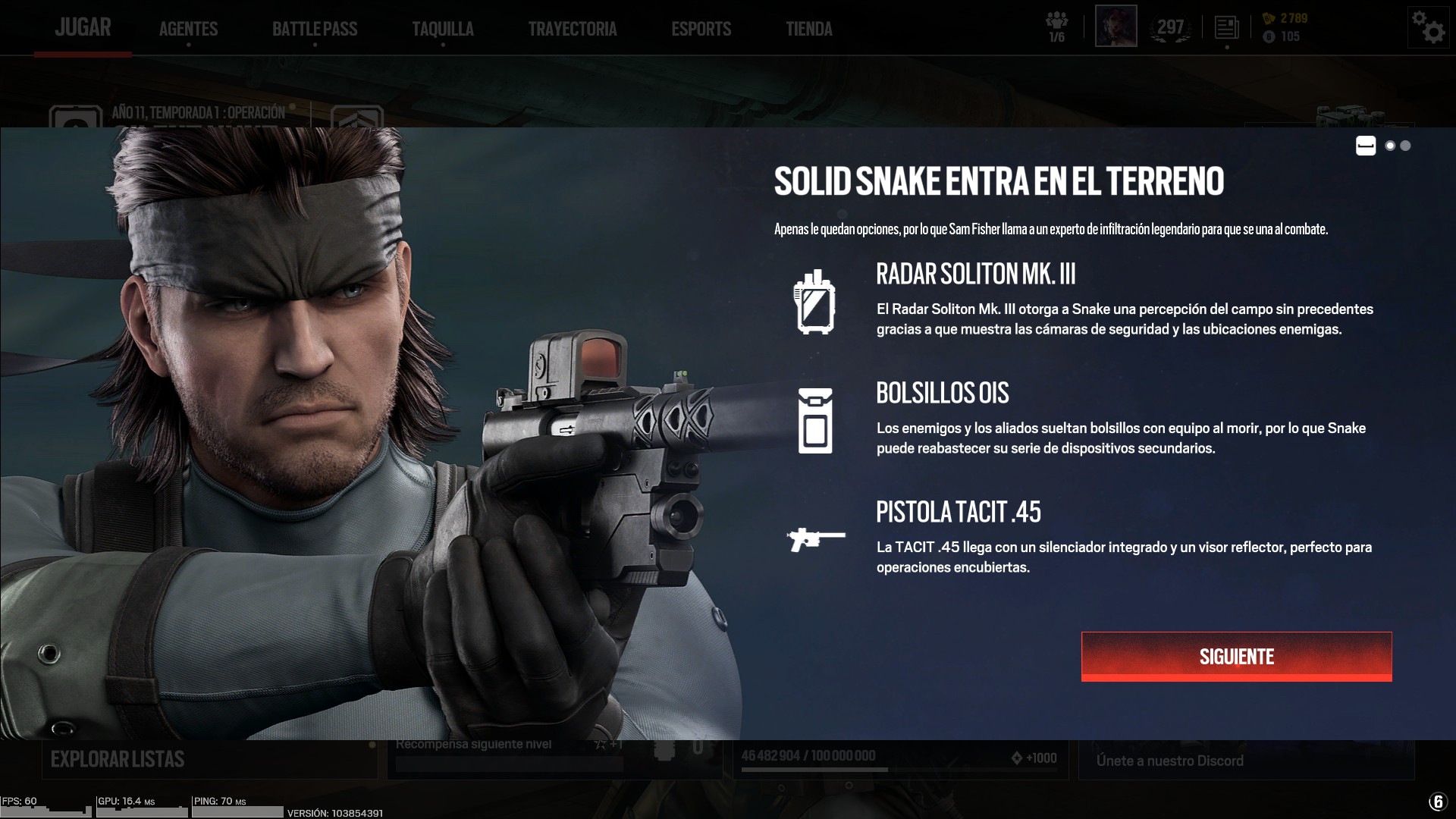Click the R6 credits icon showing 105
Screen dimensions: 1456x819
[1269, 36]
